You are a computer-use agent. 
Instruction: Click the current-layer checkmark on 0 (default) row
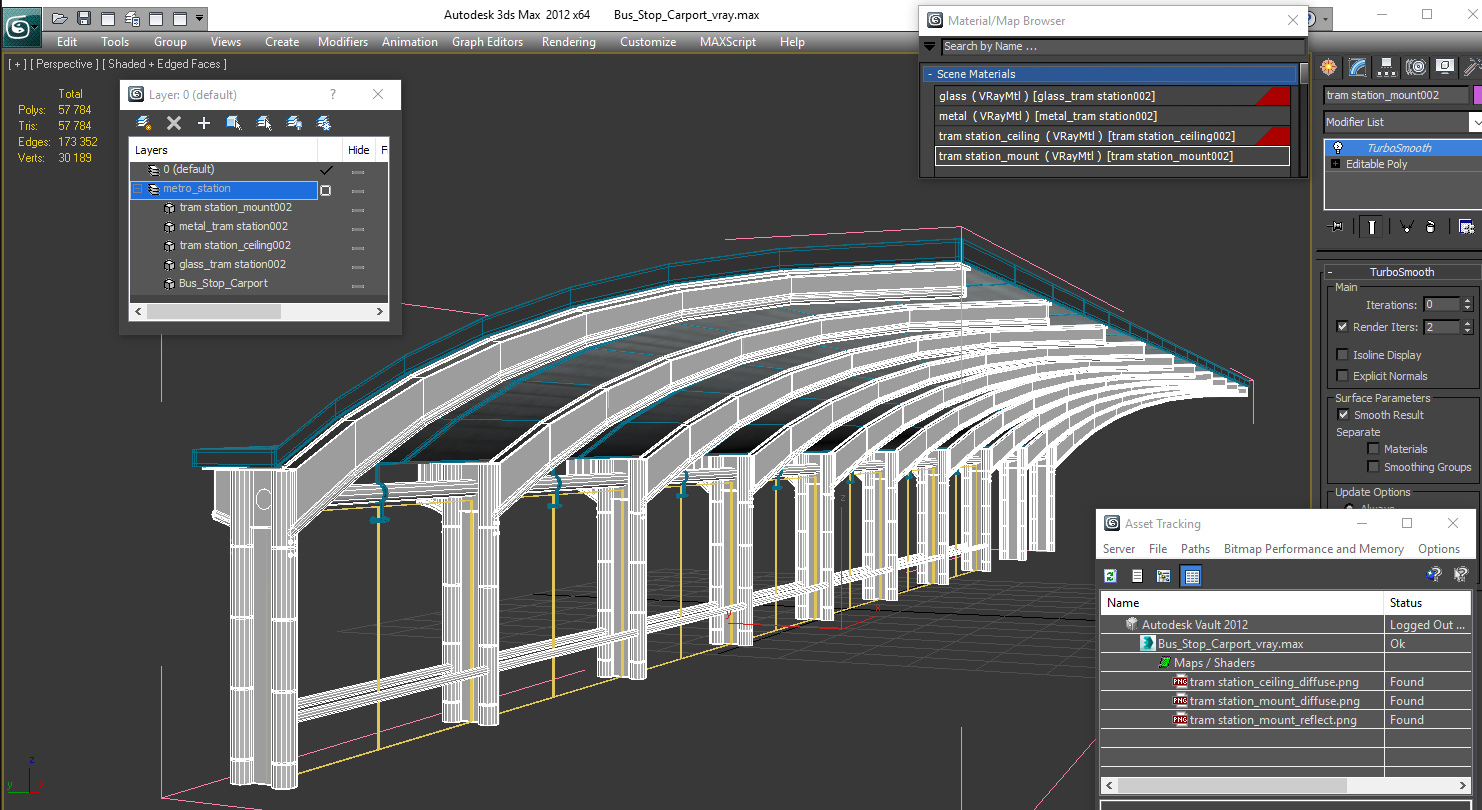(x=326, y=170)
